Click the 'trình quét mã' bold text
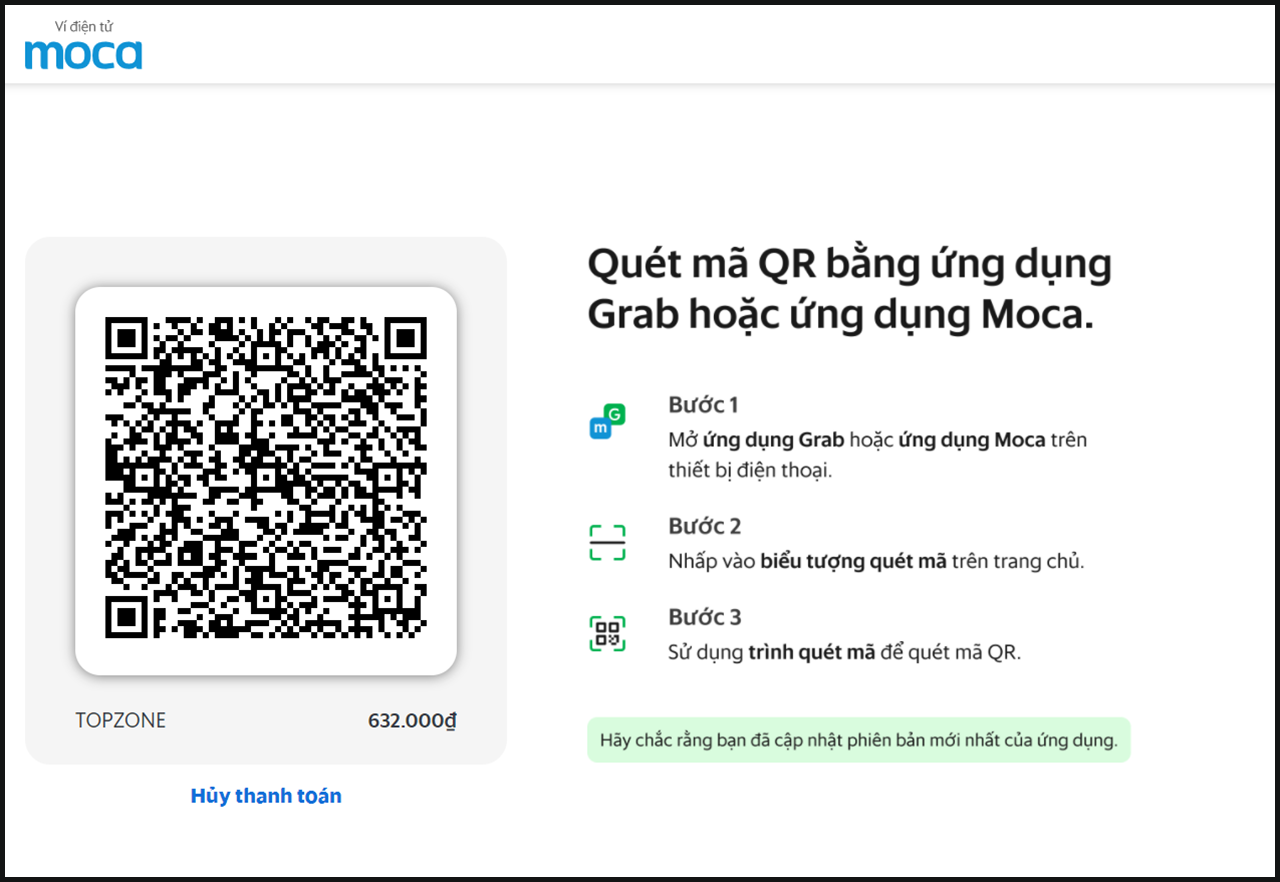The height and width of the screenshot is (882, 1280). 812,652
